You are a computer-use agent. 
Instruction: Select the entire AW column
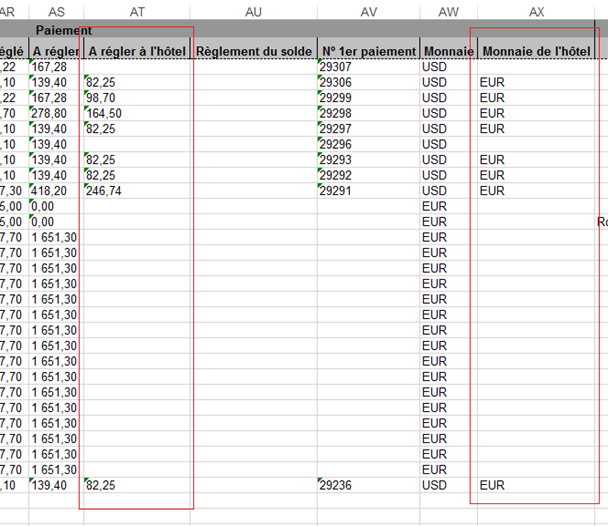(x=447, y=10)
